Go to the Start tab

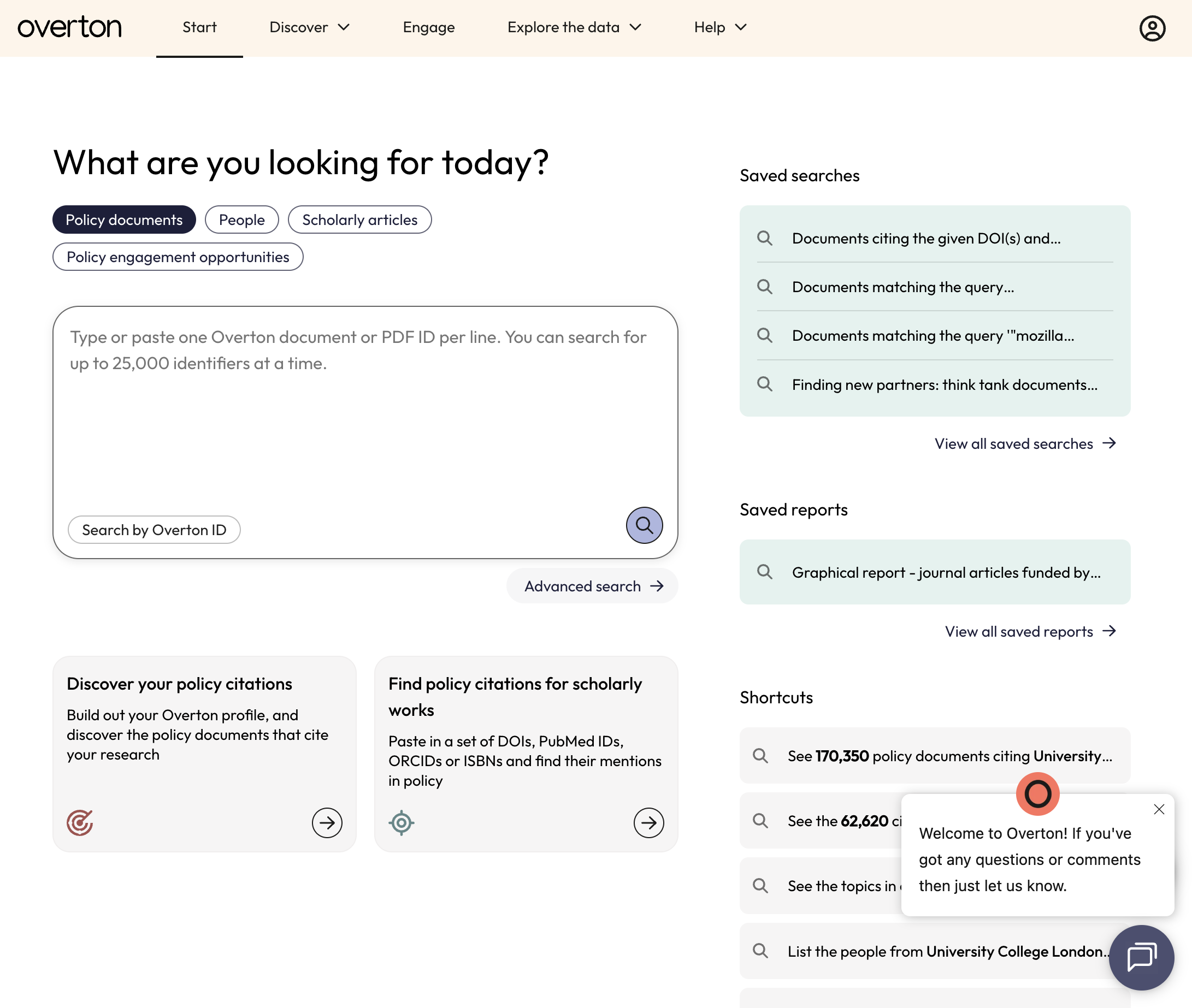tap(199, 27)
